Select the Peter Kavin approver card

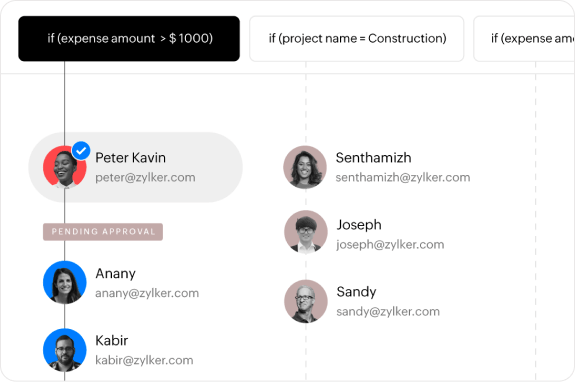pos(136,167)
